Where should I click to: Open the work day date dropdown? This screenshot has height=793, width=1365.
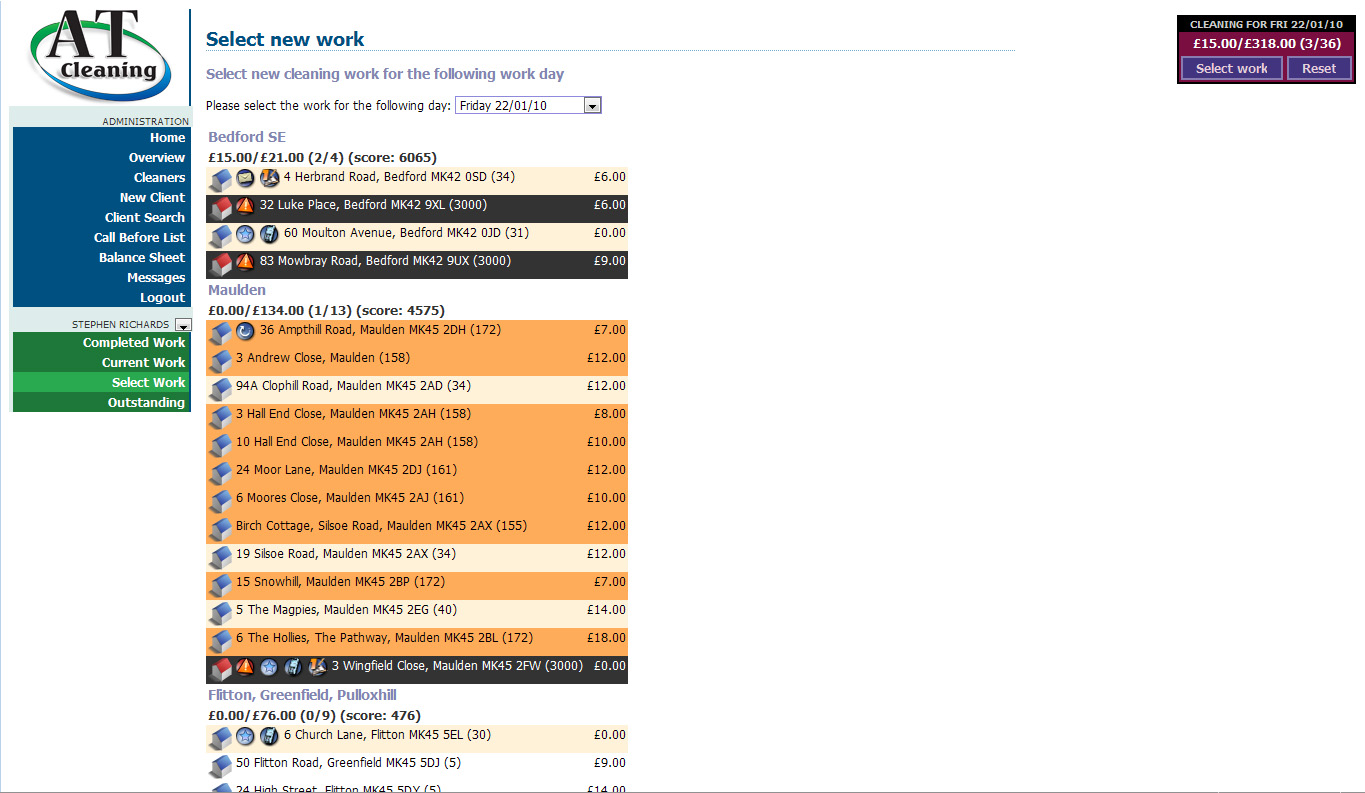[592, 106]
